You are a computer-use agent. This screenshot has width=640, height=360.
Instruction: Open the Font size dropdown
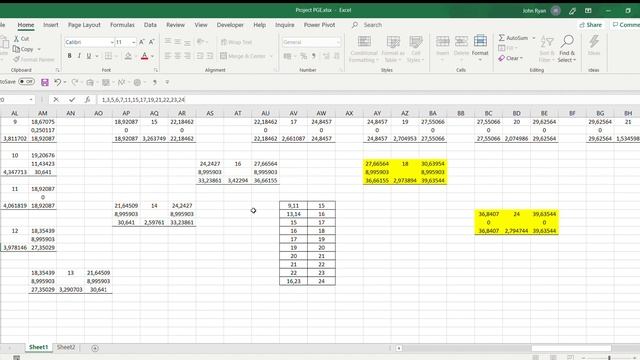pos(133,42)
